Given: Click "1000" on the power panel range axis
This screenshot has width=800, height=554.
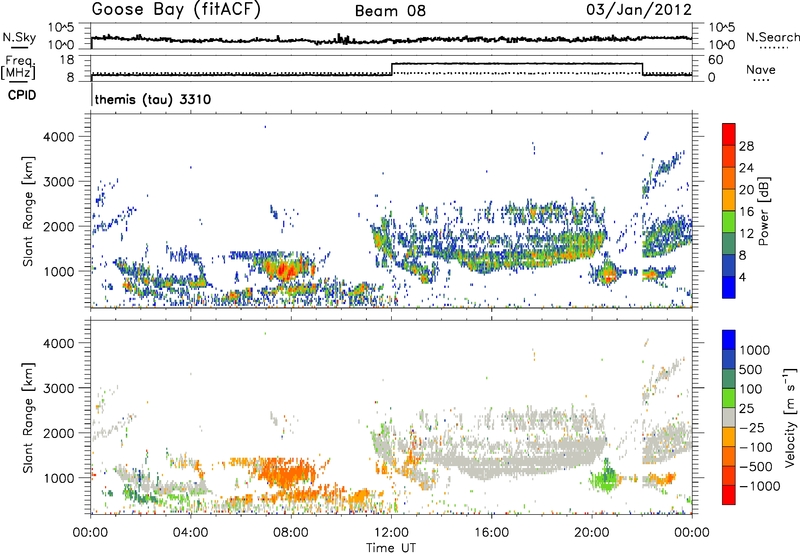Looking at the screenshot, I should pyautogui.click(x=59, y=271).
